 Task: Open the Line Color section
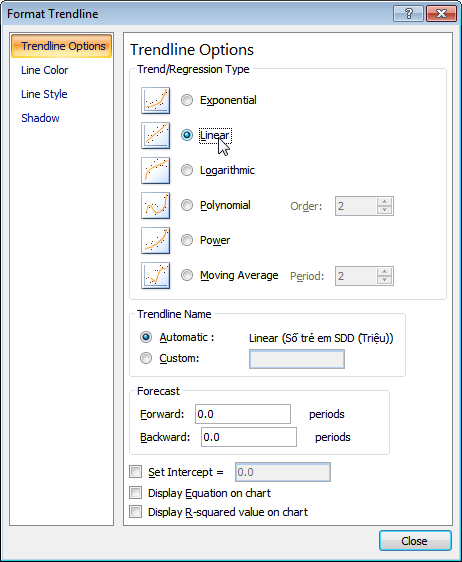44,70
